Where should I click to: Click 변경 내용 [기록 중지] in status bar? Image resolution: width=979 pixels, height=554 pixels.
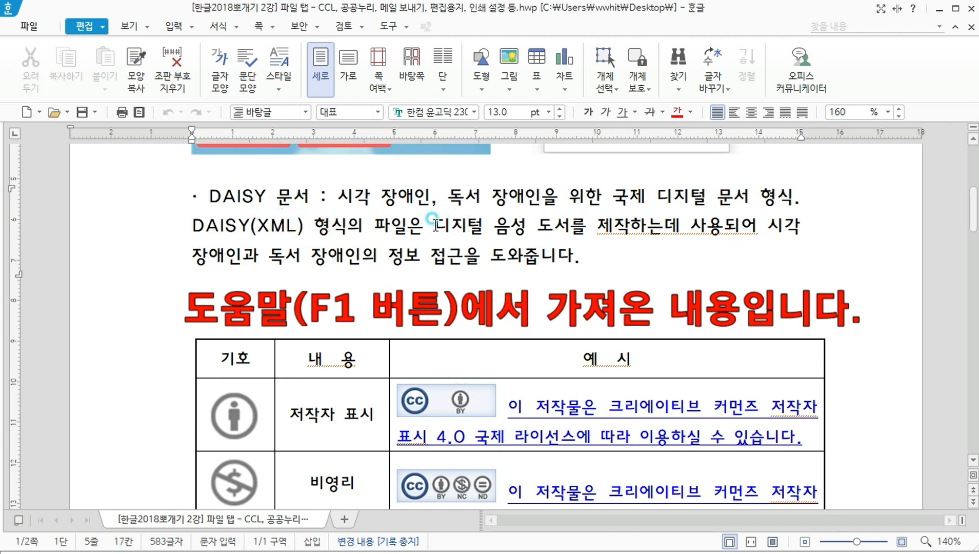(x=378, y=542)
